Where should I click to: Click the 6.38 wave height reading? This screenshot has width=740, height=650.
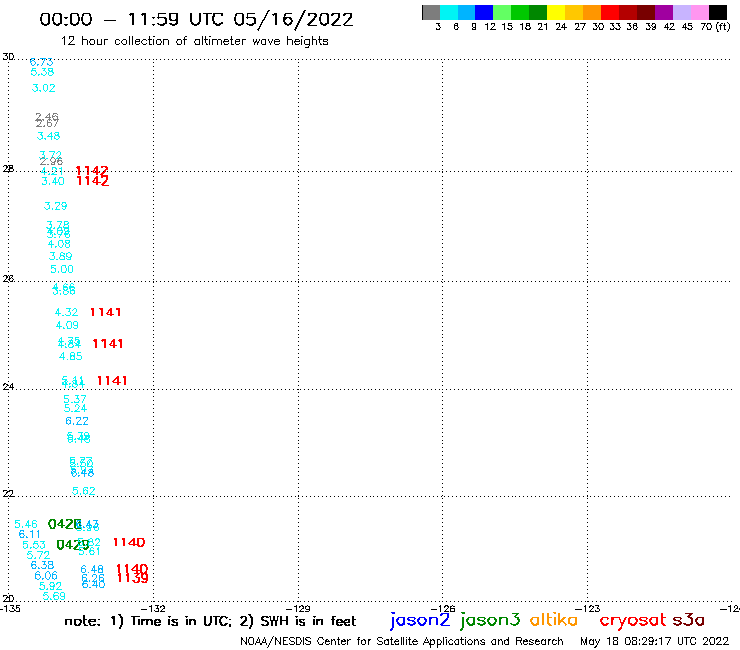(x=42, y=566)
